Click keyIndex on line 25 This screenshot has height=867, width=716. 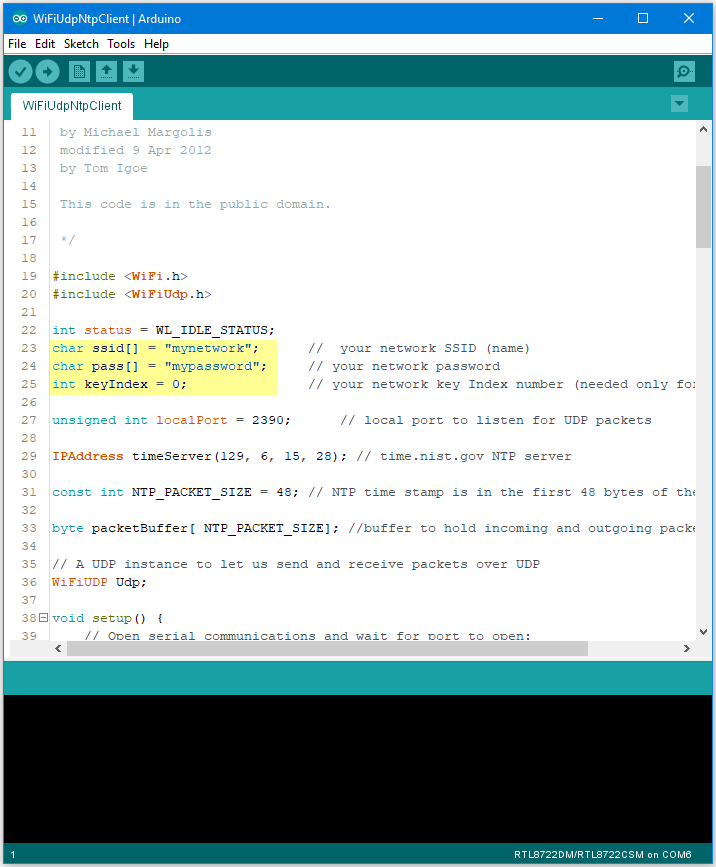[116, 384]
